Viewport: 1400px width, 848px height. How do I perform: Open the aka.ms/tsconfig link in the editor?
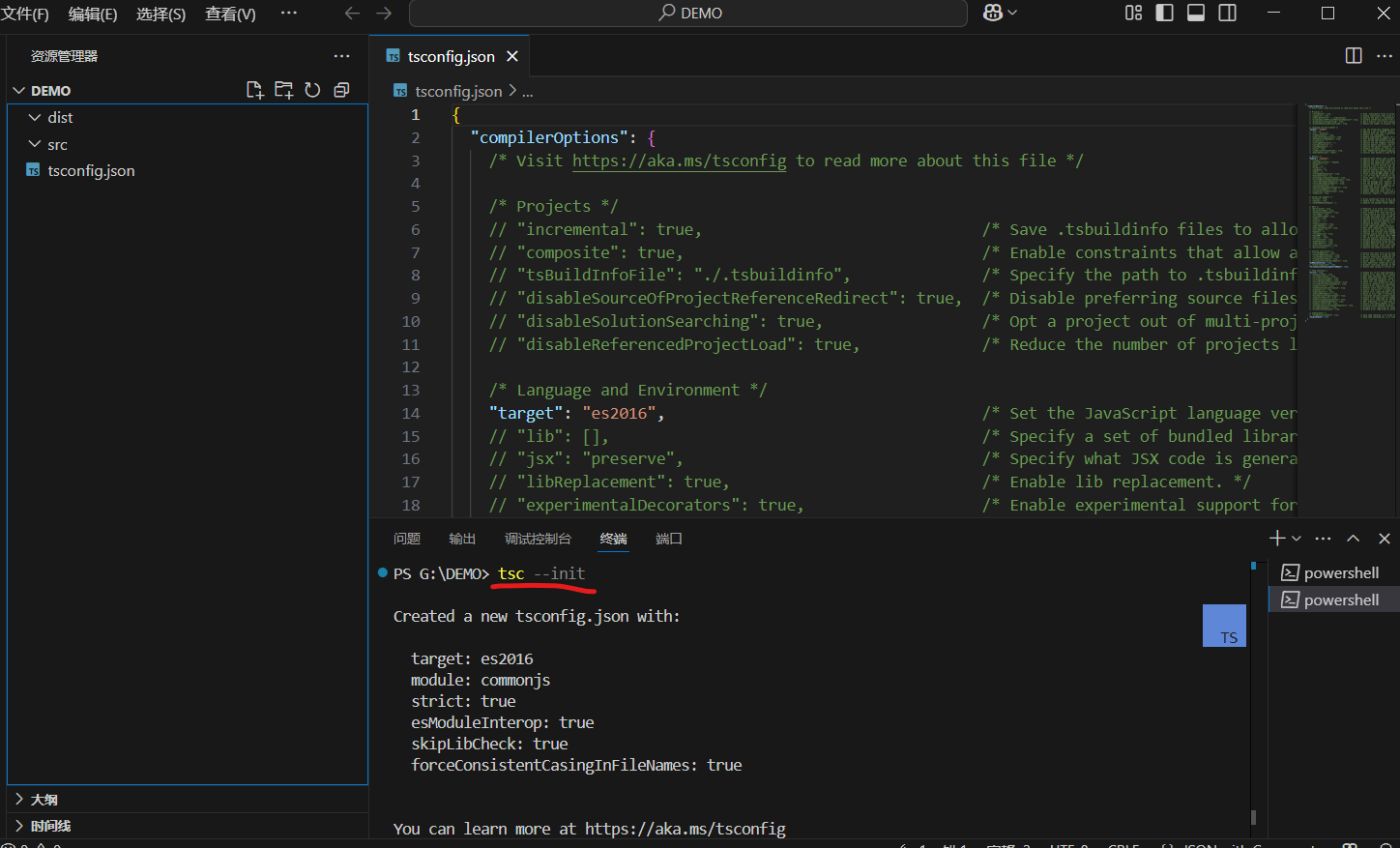coord(679,161)
